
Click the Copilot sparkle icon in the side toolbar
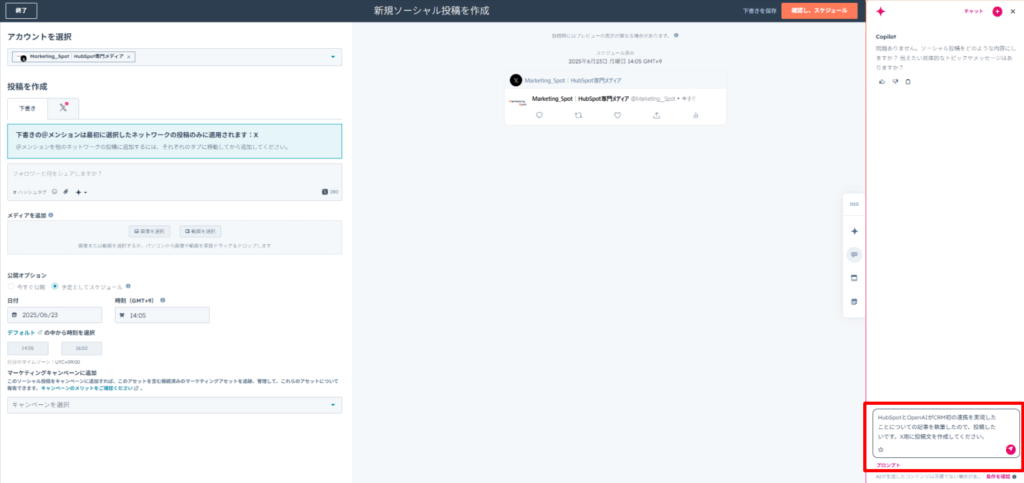click(x=854, y=231)
